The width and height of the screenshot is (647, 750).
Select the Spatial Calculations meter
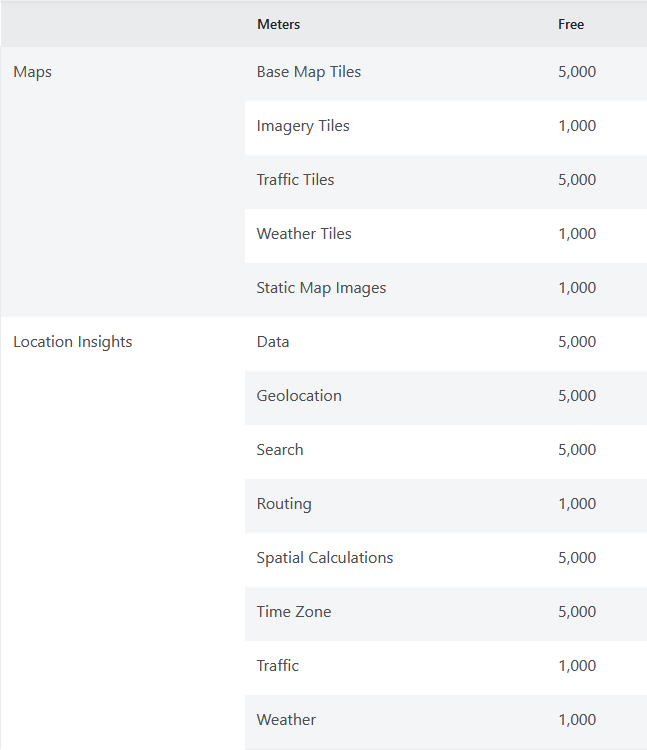point(325,558)
